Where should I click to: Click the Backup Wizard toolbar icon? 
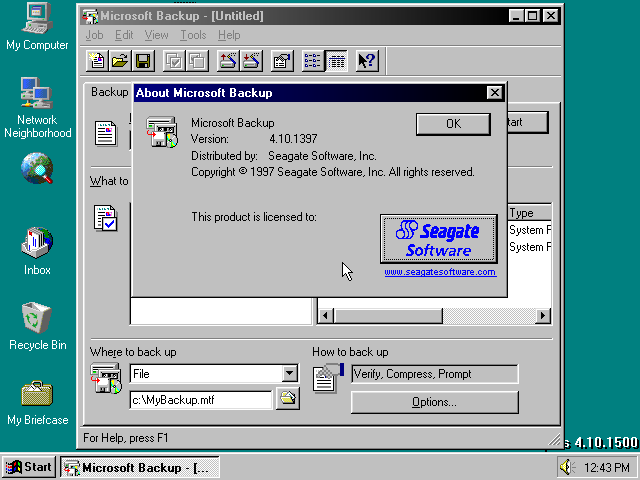(x=228, y=61)
